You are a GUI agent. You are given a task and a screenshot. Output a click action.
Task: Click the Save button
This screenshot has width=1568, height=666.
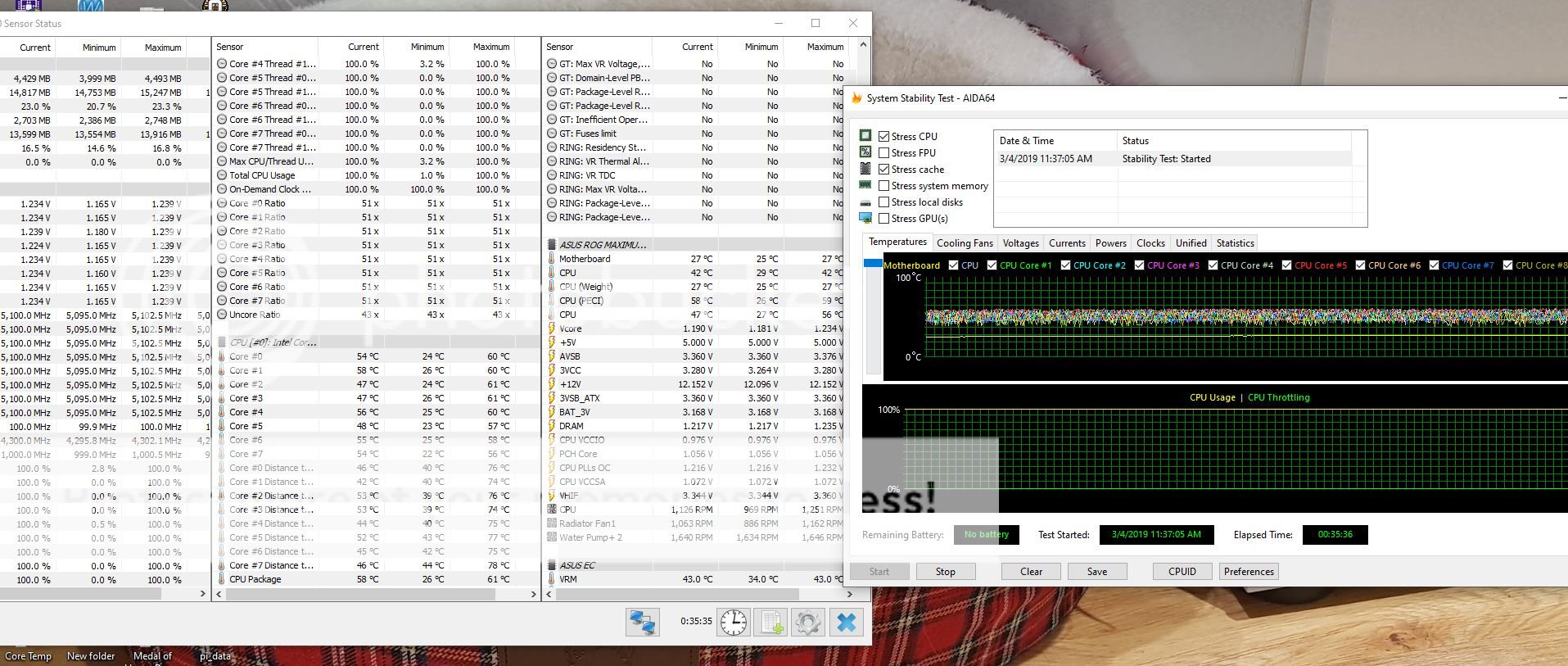1097,572
